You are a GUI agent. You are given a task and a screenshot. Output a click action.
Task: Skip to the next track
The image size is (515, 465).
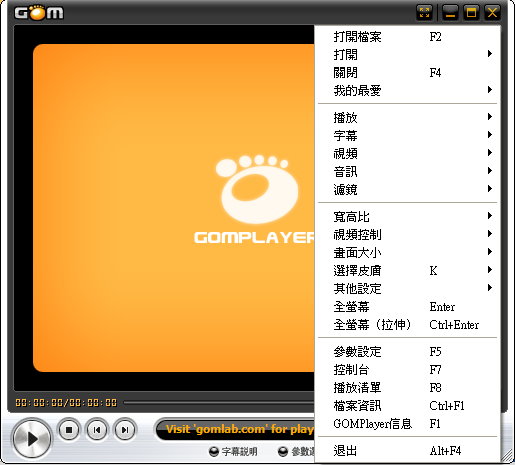125,430
